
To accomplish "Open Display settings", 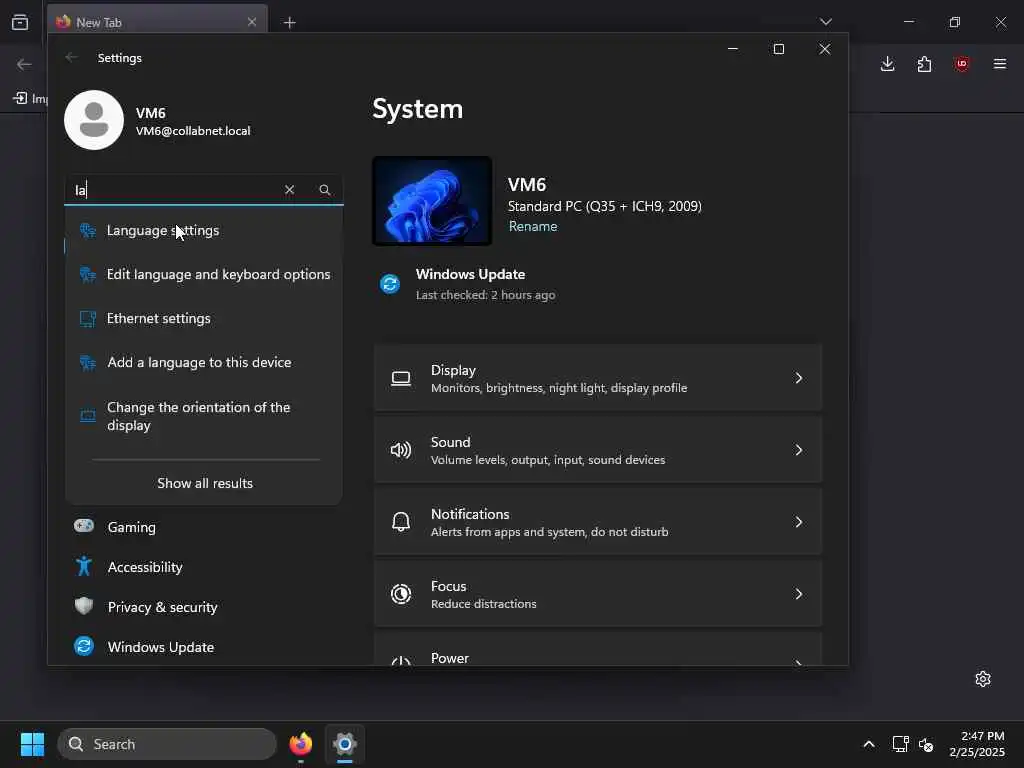I will coord(598,378).
